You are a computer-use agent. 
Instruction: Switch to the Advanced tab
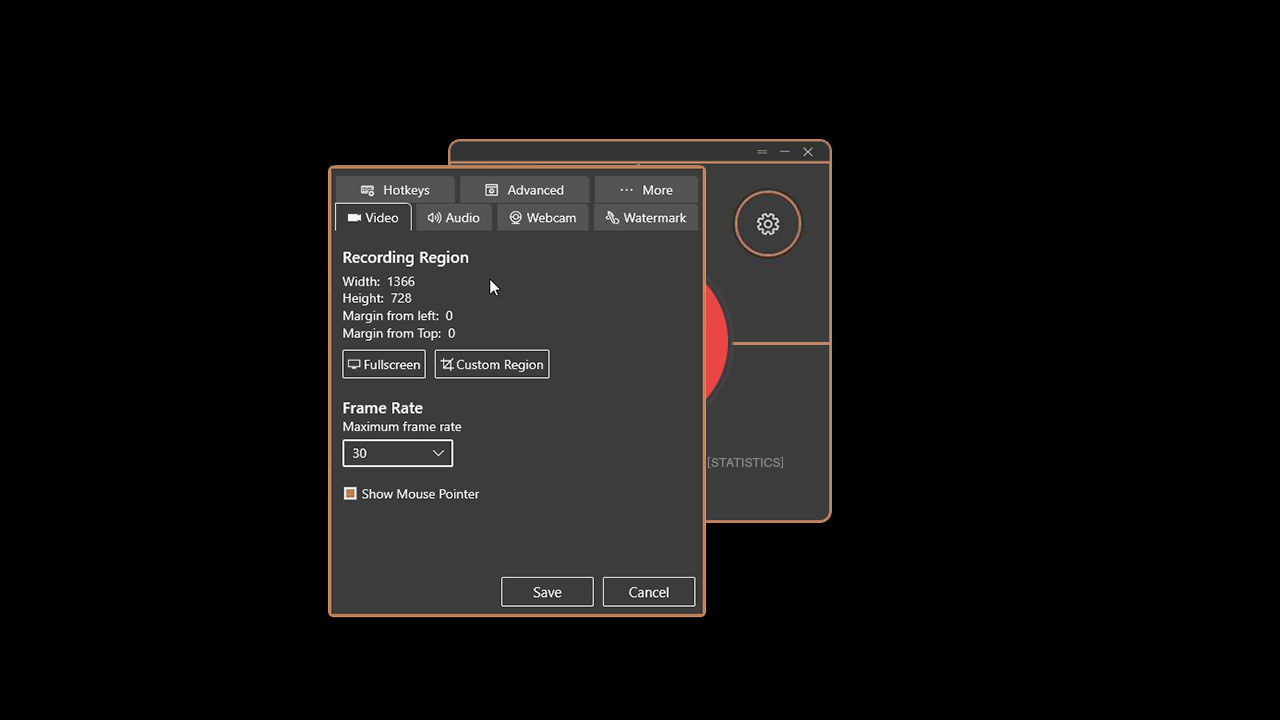524,189
